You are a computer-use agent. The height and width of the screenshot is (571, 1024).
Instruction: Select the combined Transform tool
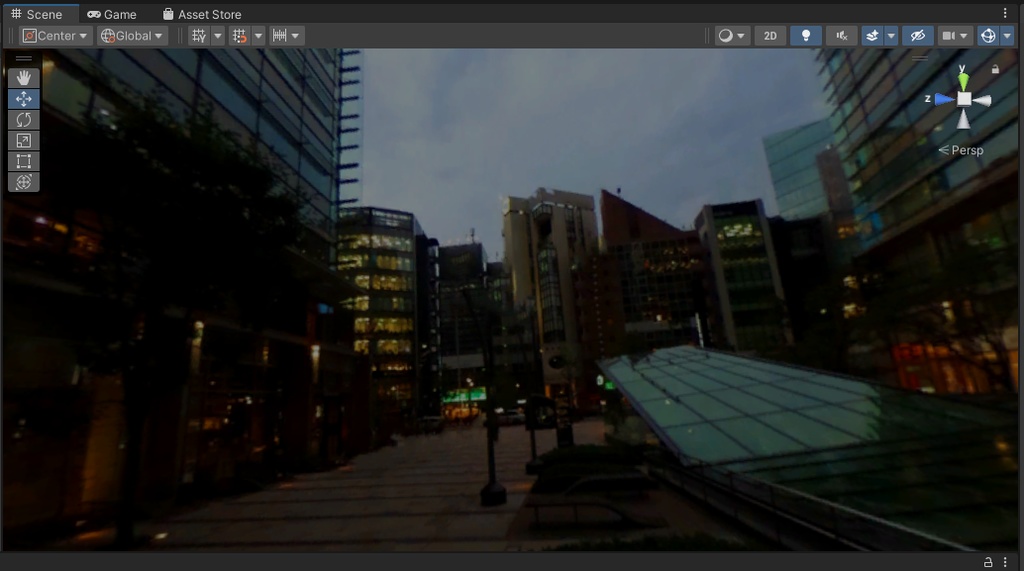click(24, 182)
